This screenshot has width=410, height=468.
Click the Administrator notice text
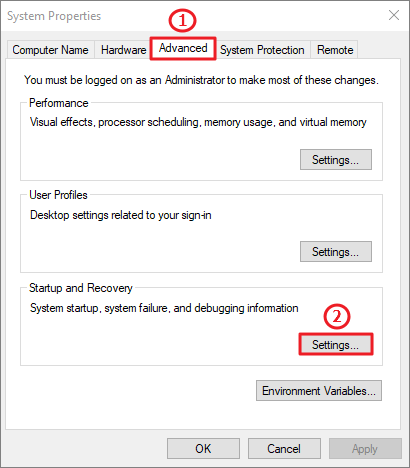(x=201, y=80)
